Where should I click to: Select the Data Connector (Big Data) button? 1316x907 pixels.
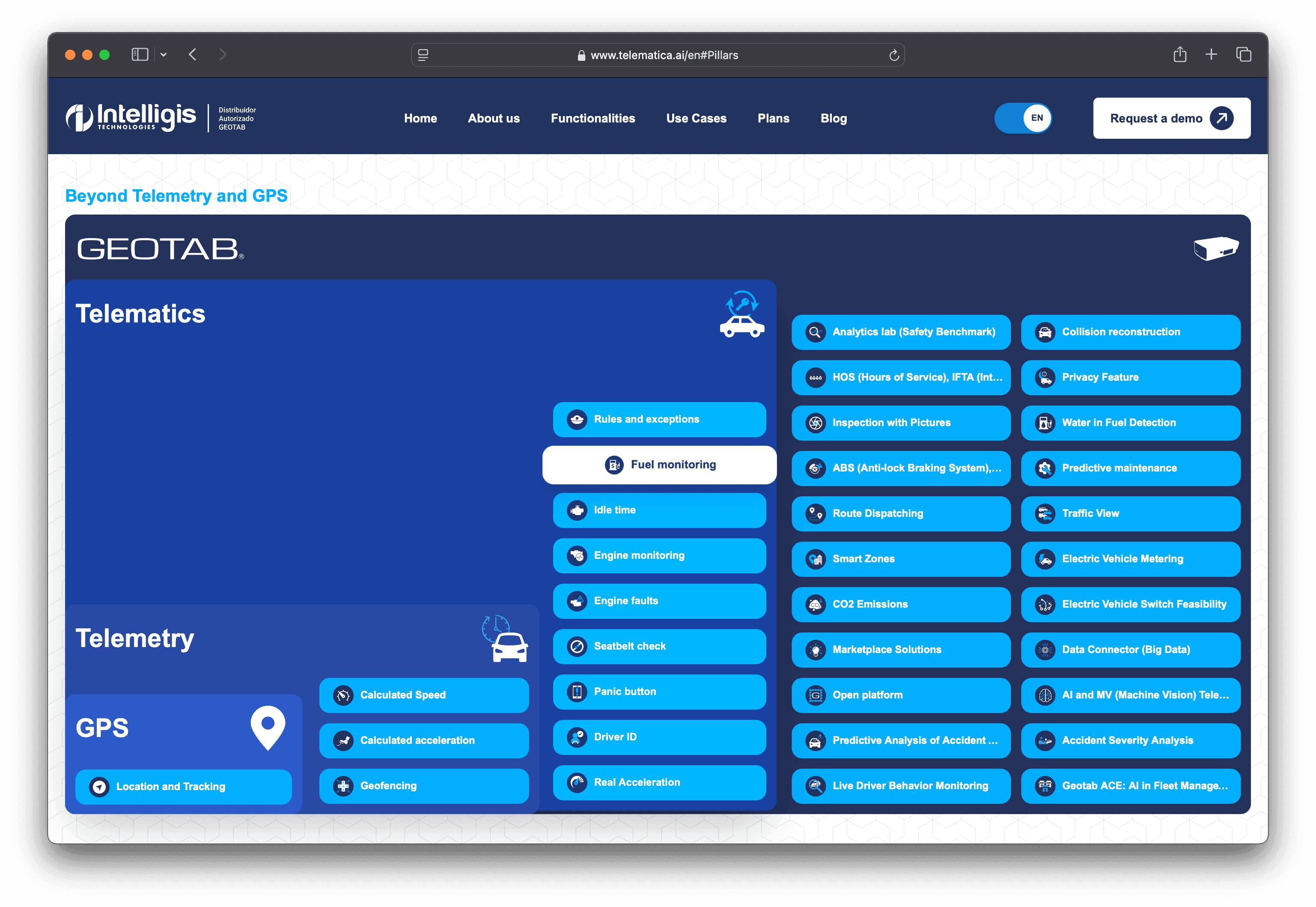tap(1130, 650)
